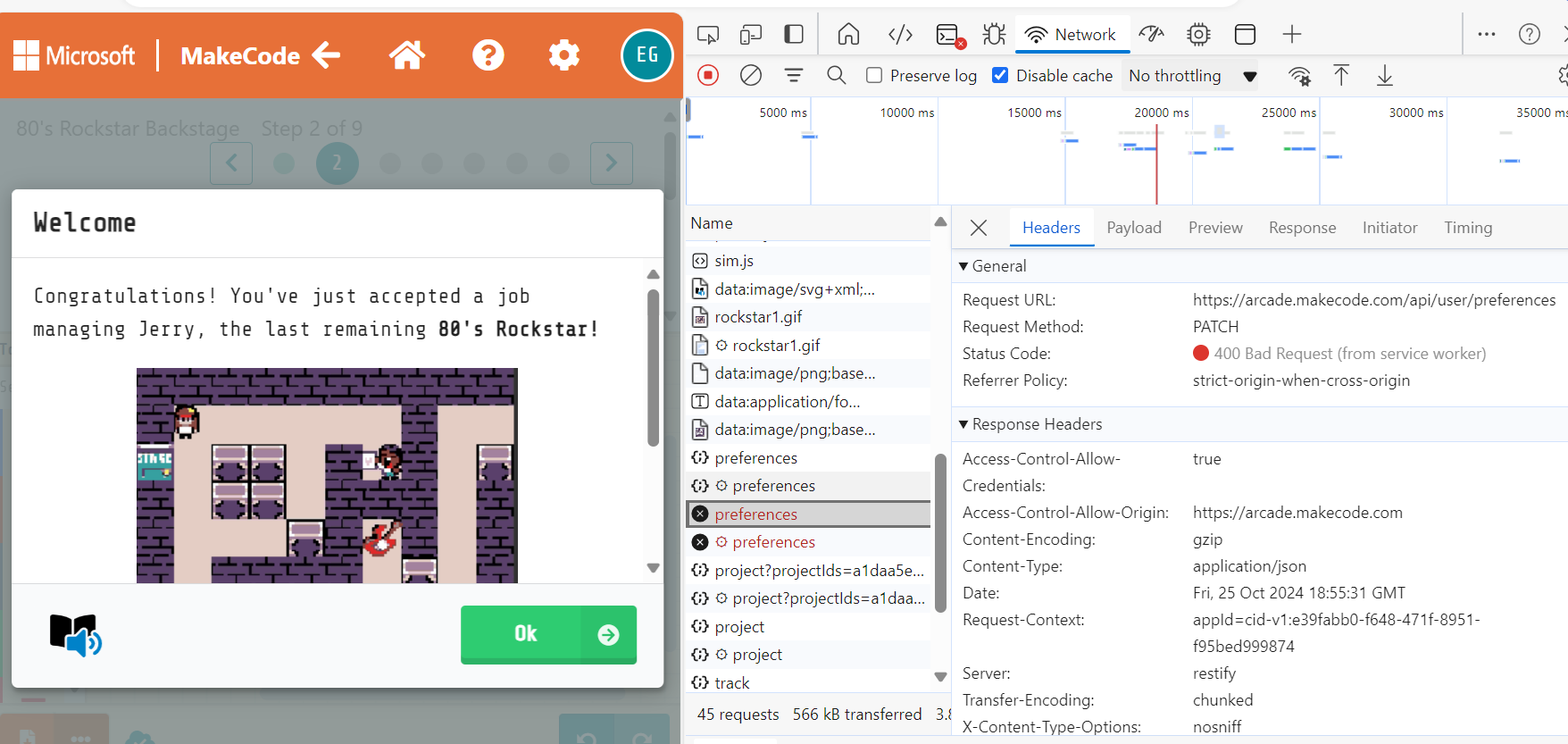Viewport: 1568px width, 744px height.
Task: Click the red load line in timeline
Action: pyautogui.click(x=1156, y=164)
